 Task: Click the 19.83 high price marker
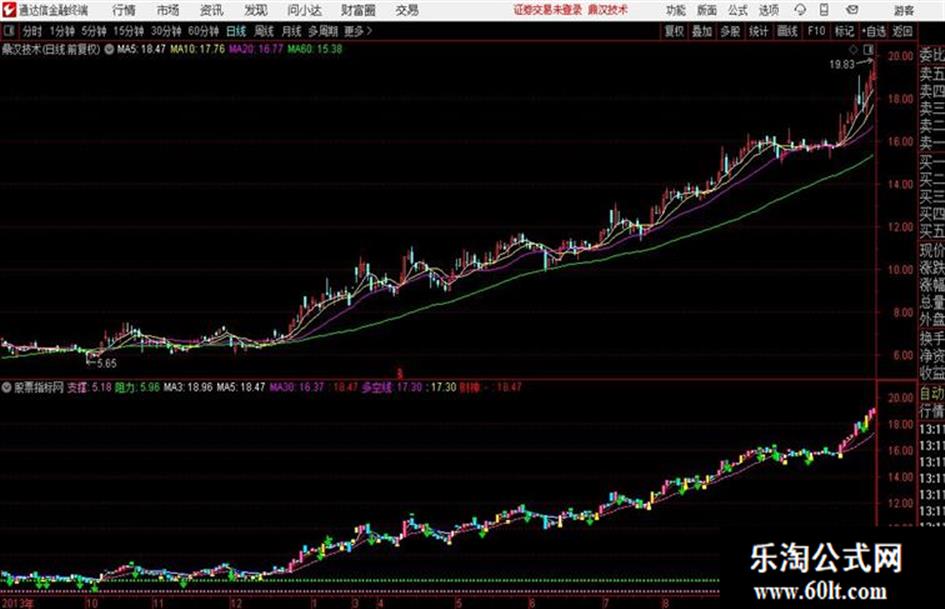842,65
